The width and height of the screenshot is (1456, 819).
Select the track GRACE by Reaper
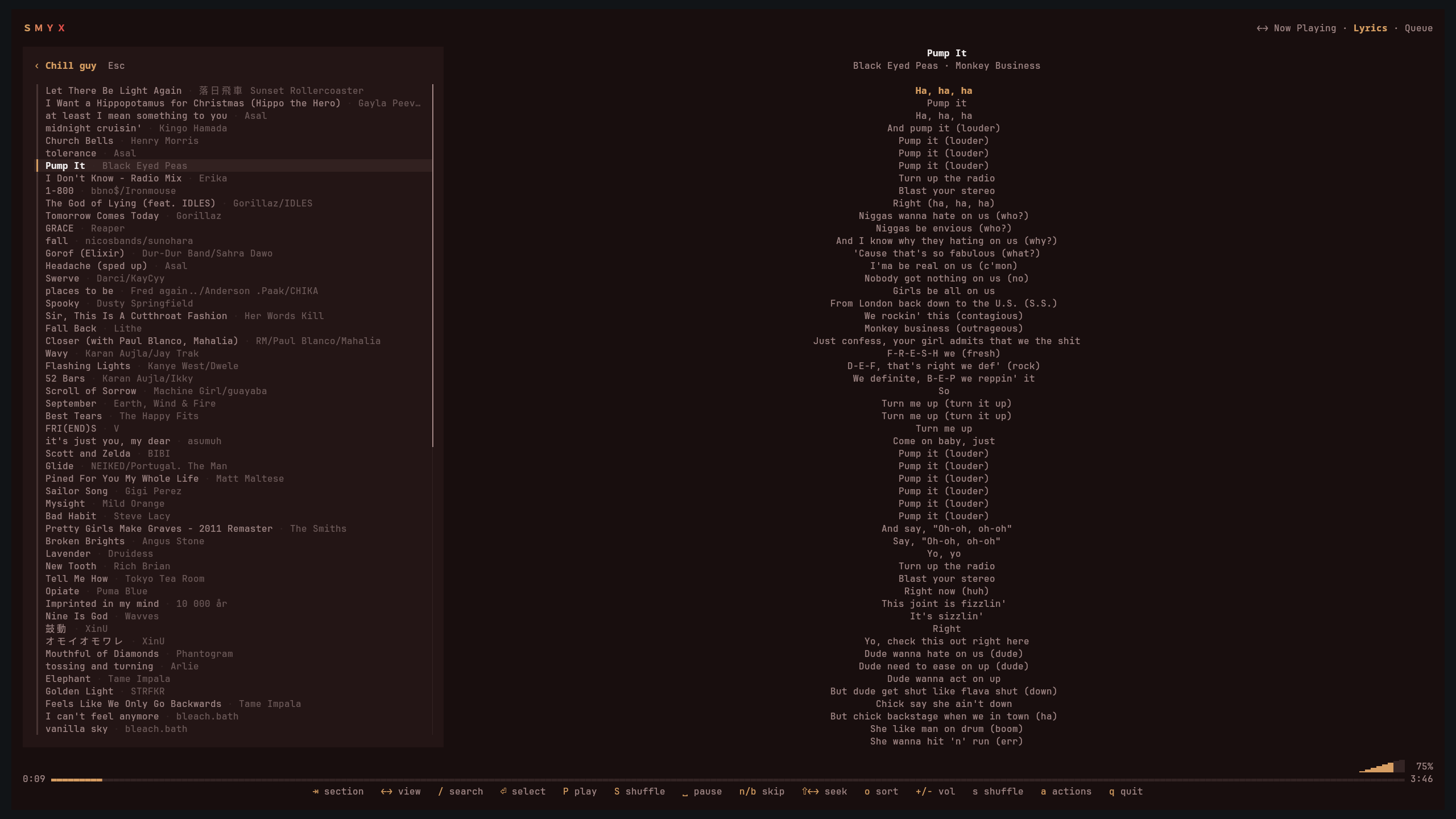tap(234, 229)
